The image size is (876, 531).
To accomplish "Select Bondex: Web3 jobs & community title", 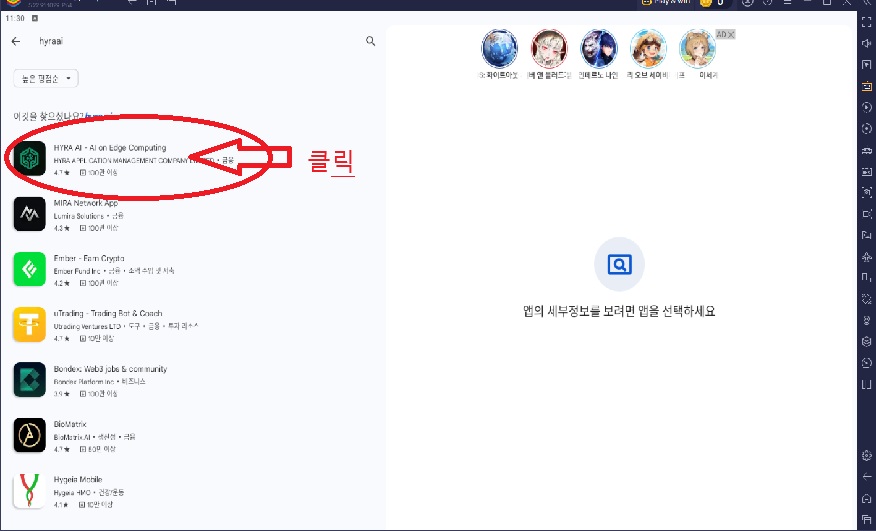I will pyautogui.click(x=110, y=369).
